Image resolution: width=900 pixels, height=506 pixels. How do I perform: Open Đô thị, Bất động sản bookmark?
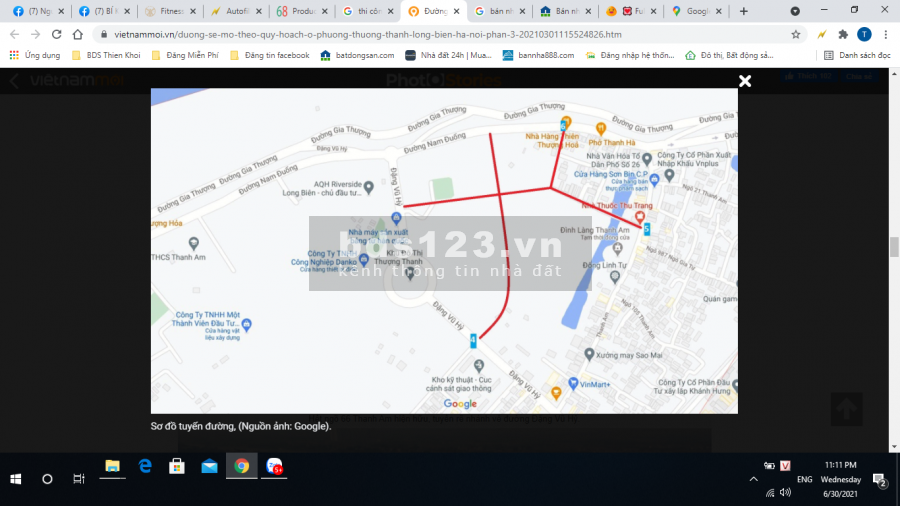coord(729,55)
